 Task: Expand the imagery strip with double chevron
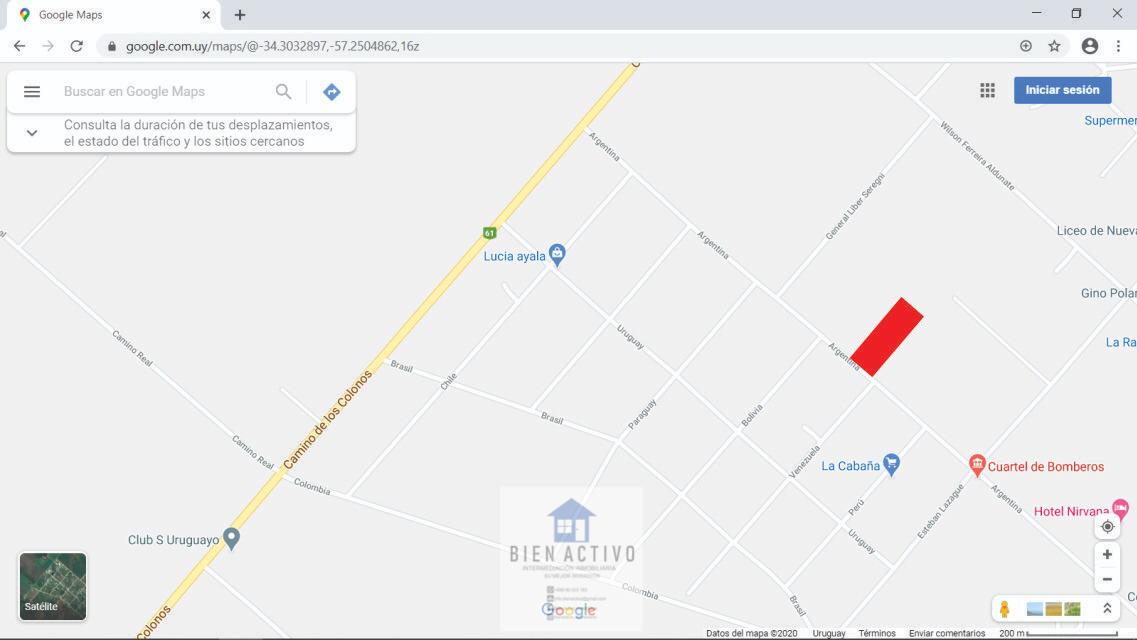(x=1107, y=609)
